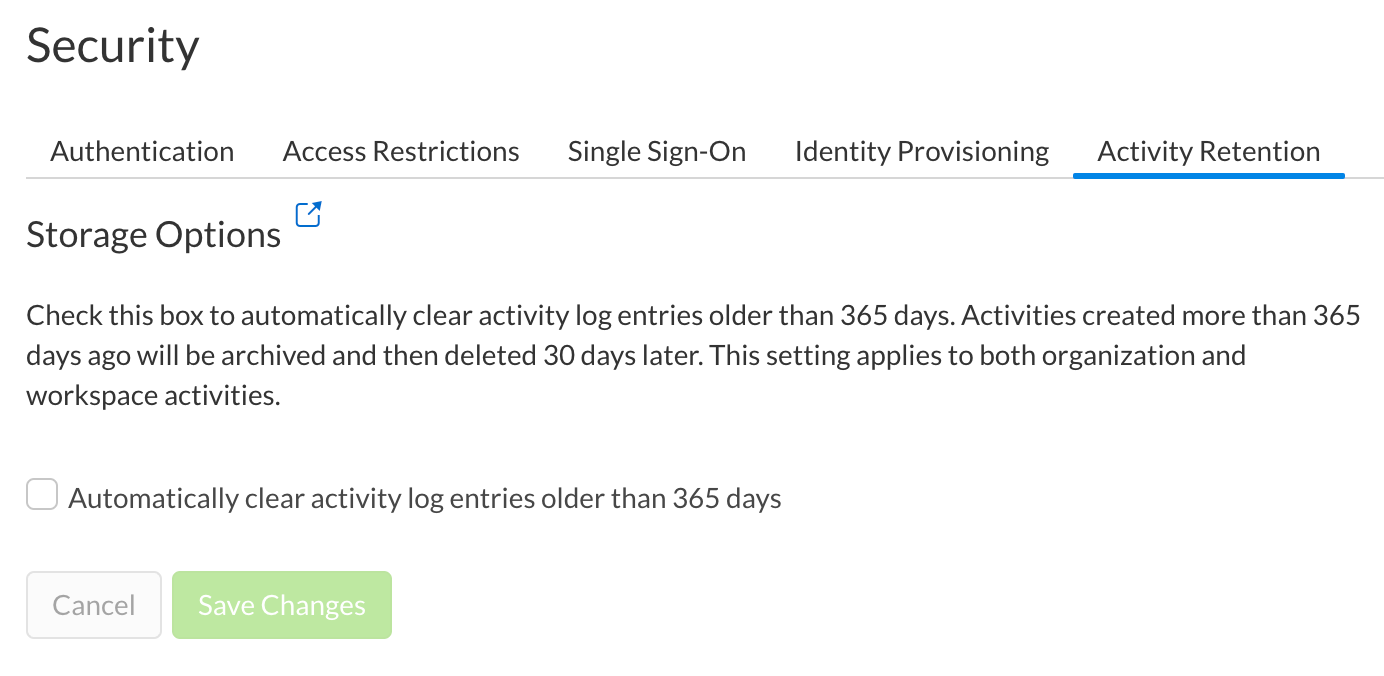Image resolution: width=1384 pixels, height=676 pixels.
Task: Open the Access Restrictions tab
Action: (x=400, y=151)
